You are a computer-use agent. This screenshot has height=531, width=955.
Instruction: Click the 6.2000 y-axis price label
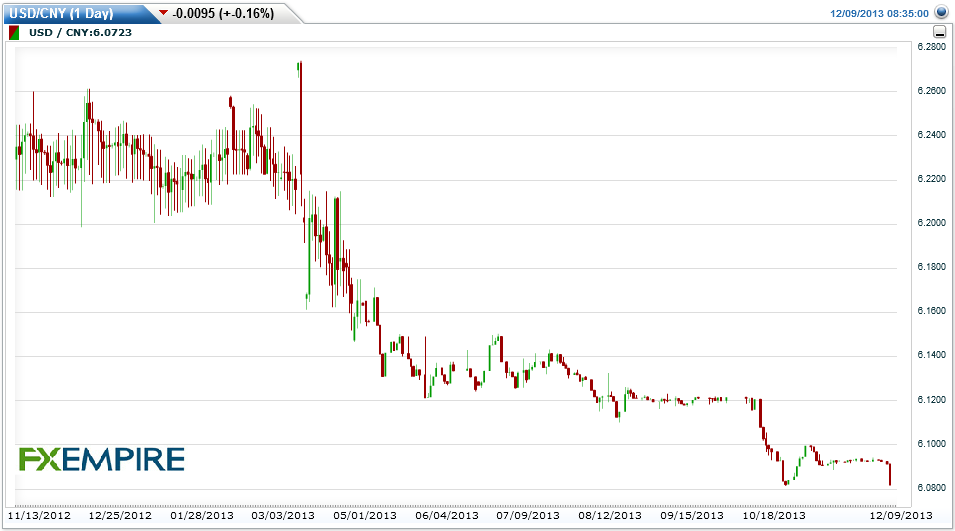tap(932, 223)
